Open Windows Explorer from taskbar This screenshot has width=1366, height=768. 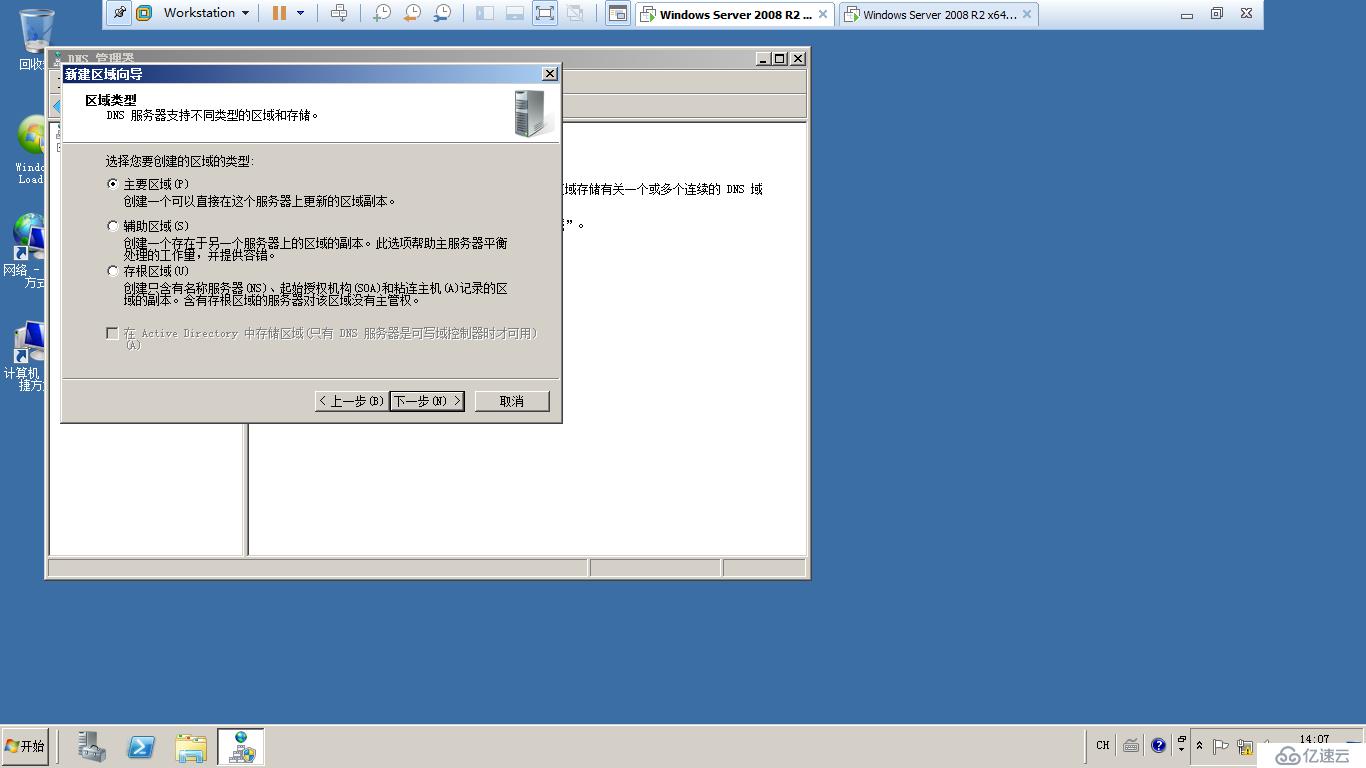(x=190, y=746)
